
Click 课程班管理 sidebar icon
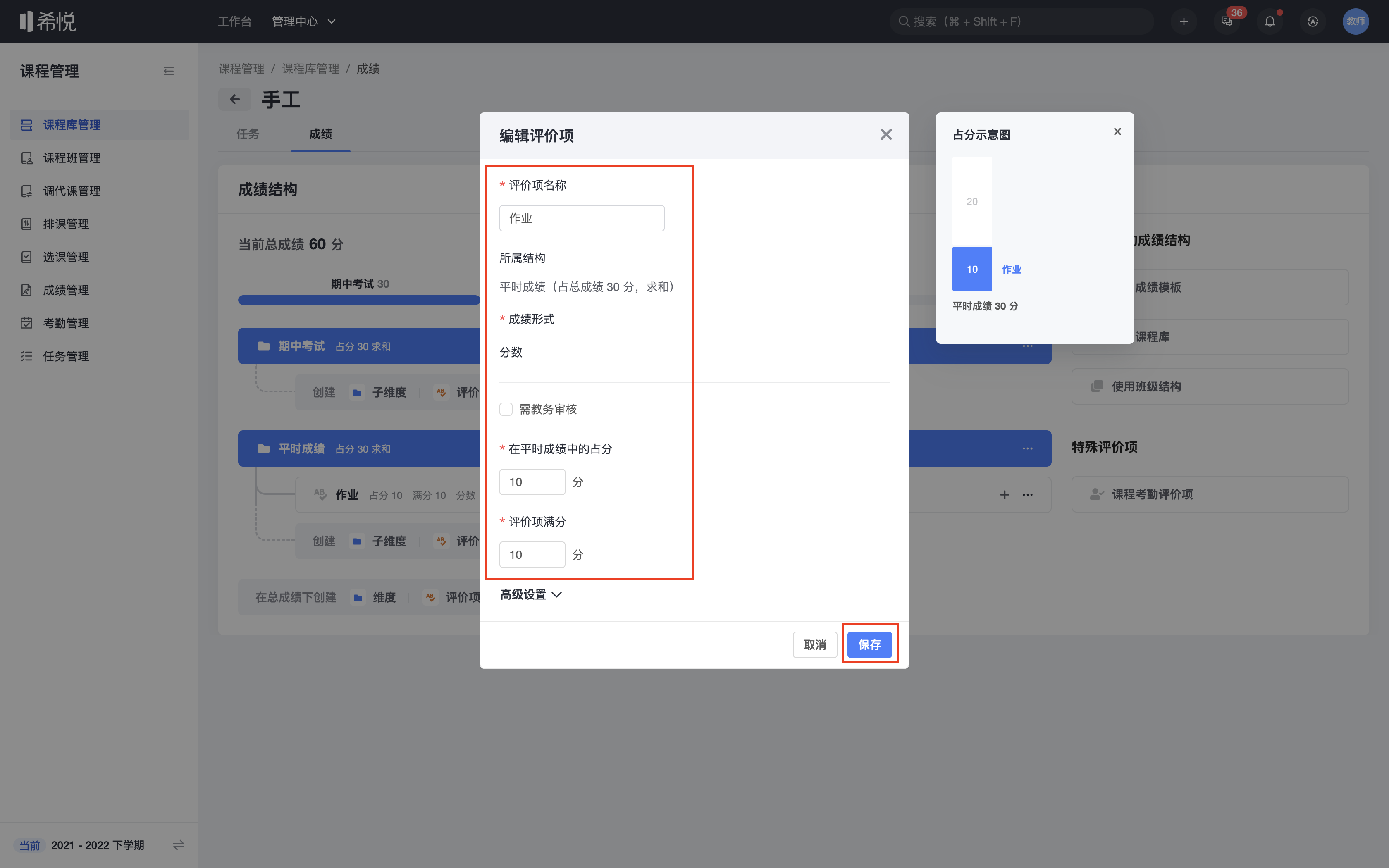tap(26, 158)
